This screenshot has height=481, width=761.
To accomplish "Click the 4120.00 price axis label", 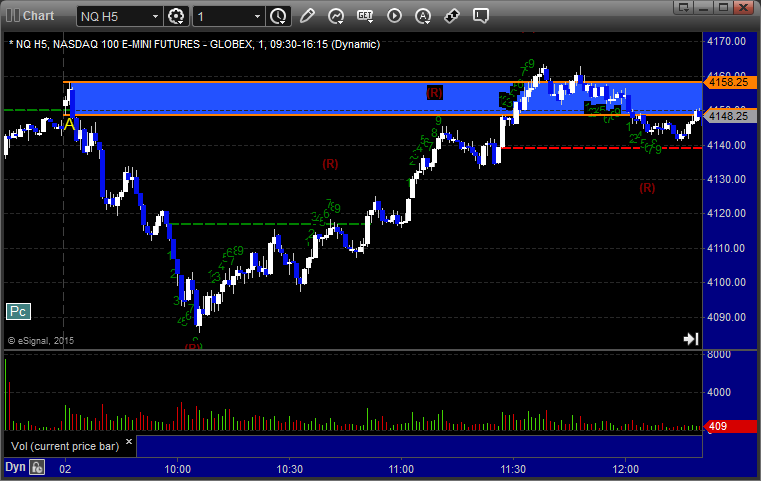I will pyautogui.click(x=727, y=213).
